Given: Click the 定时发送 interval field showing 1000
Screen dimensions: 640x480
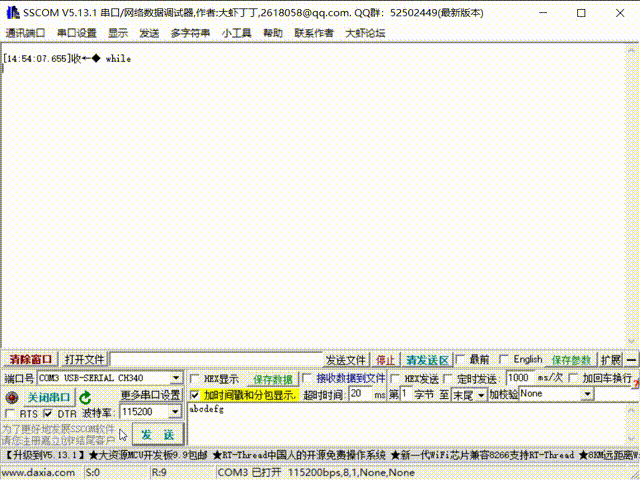Looking at the screenshot, I should point(520,378).
